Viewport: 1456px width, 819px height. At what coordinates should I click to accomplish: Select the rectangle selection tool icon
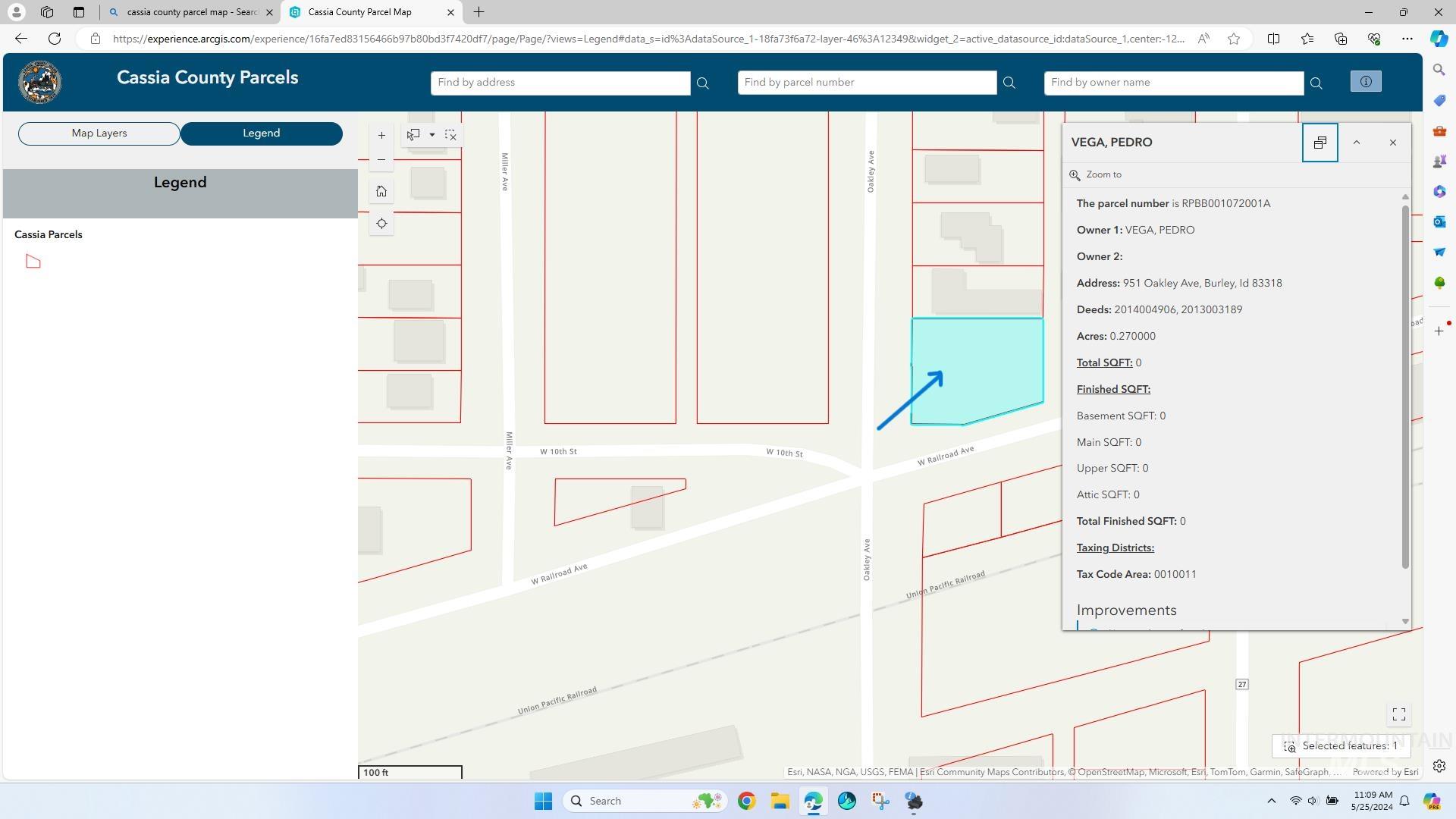(413, 134)
